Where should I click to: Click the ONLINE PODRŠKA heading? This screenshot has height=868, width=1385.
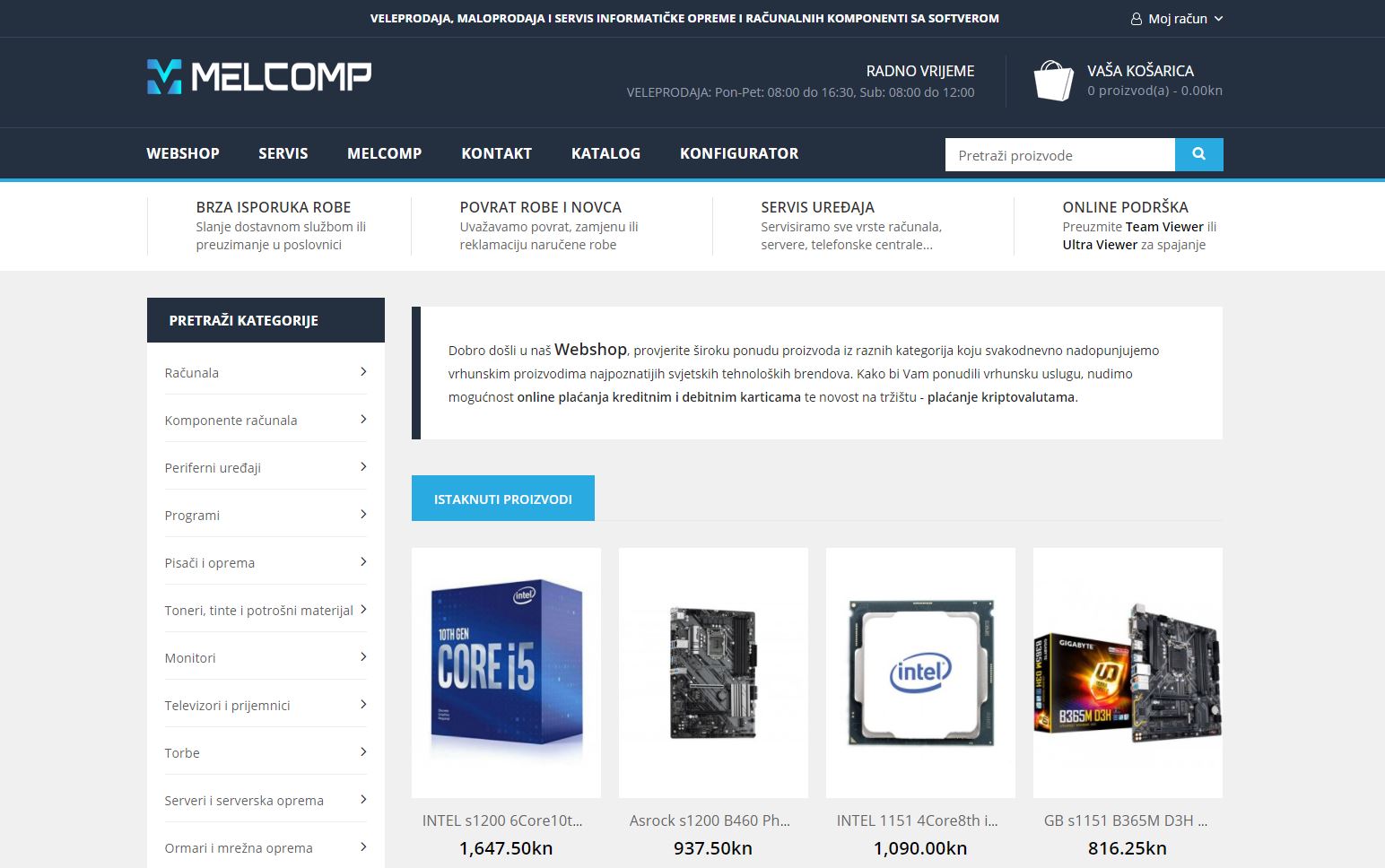1126,207
